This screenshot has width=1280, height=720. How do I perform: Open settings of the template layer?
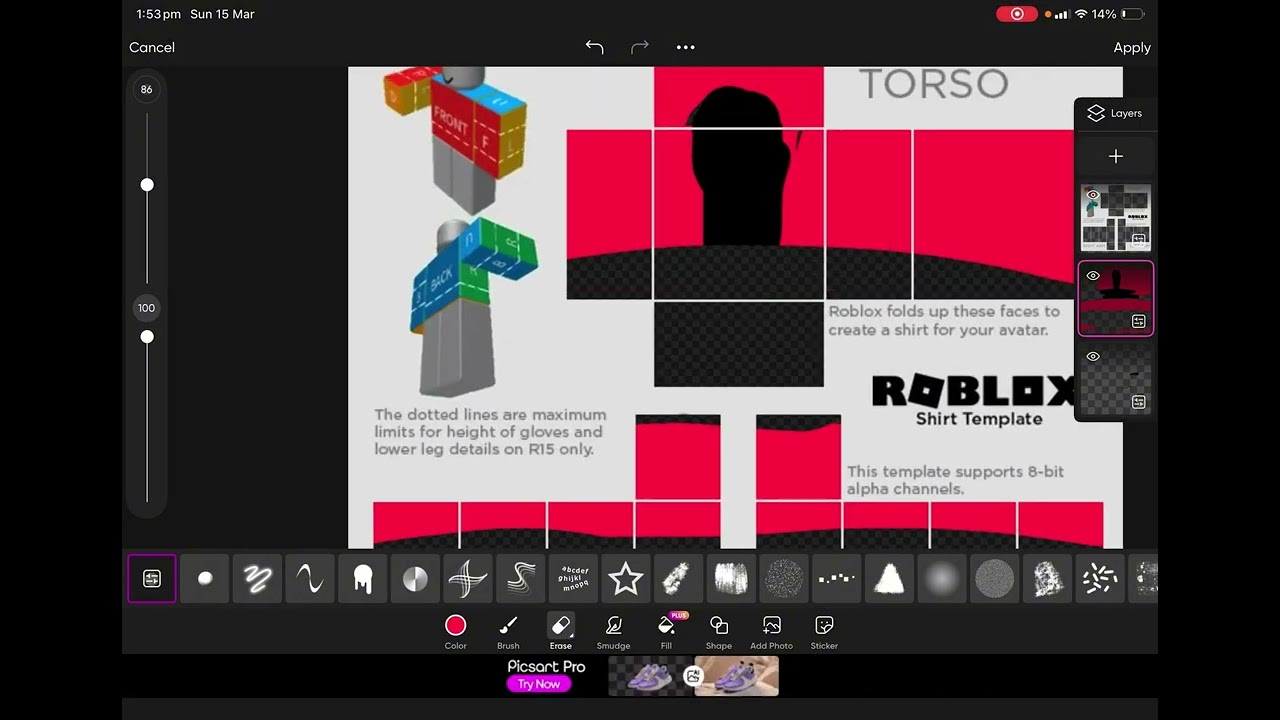coord(1138,240)
